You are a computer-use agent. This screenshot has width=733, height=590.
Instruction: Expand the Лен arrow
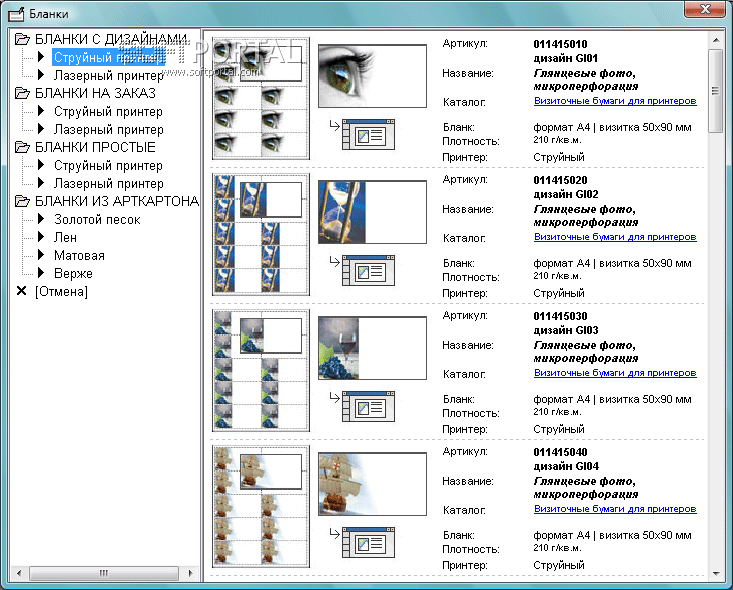41,237
